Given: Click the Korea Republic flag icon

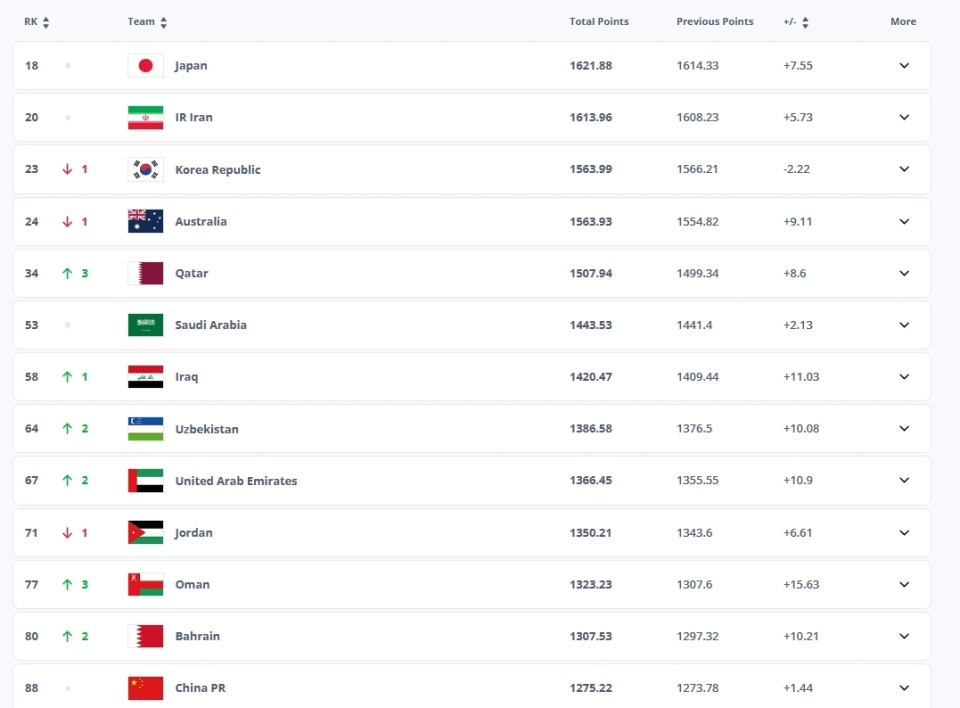Looking at the screenshot, I should point(145,170).
